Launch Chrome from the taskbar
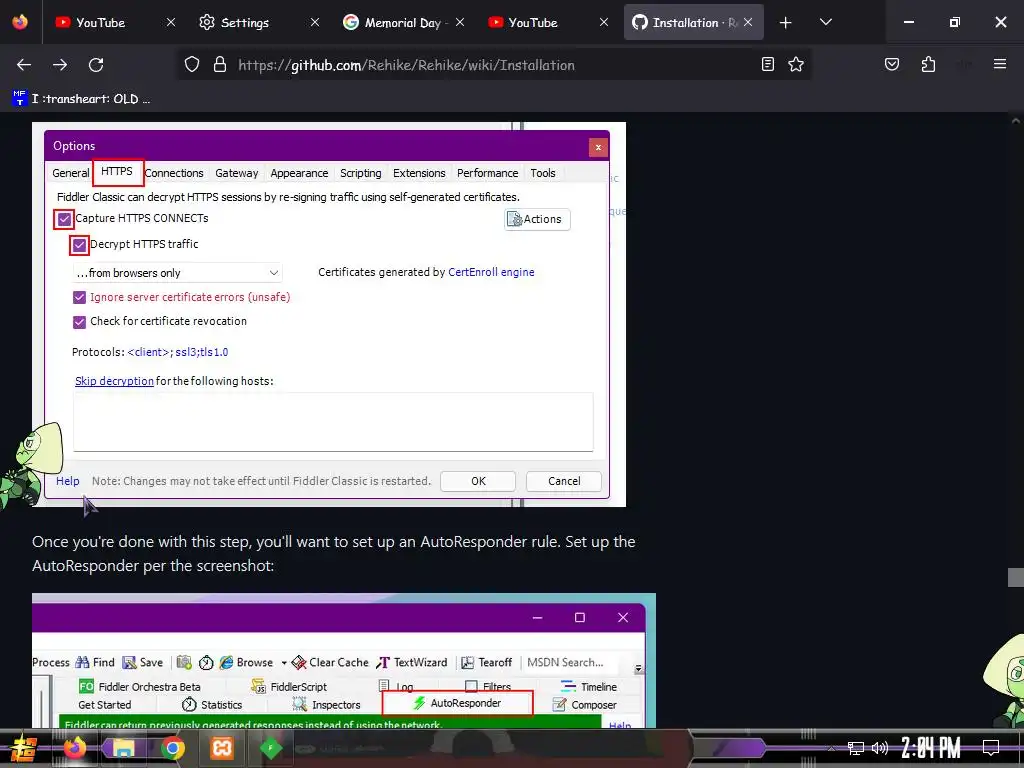Viewport: 1024px width, 768px height. pos(172,748)
